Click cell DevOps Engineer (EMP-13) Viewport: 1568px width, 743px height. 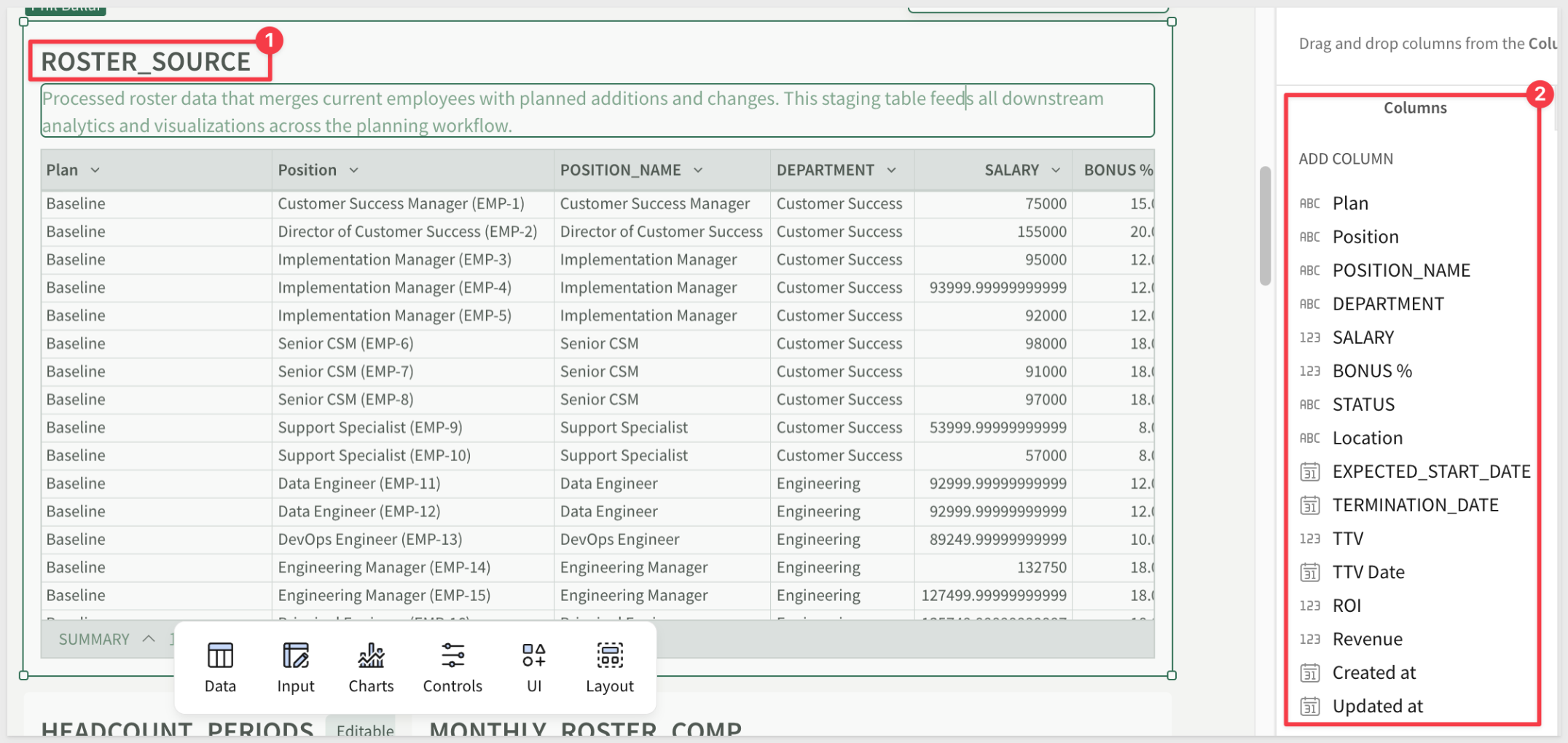[x=413, y=540]
